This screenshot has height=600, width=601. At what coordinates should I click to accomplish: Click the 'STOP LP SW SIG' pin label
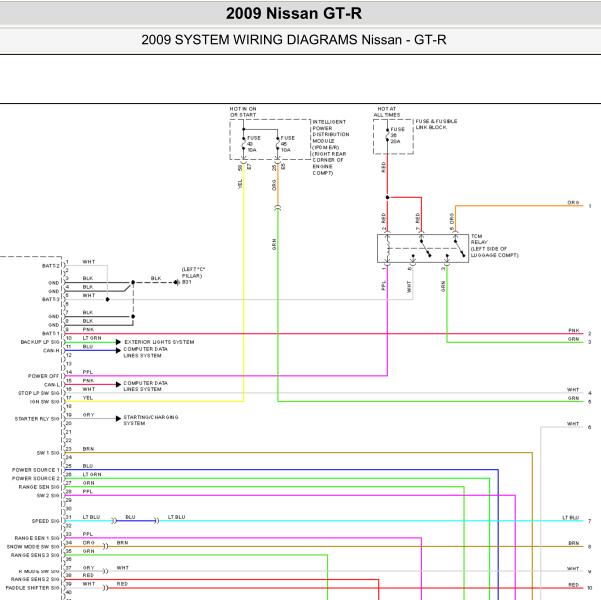(39, 393)
